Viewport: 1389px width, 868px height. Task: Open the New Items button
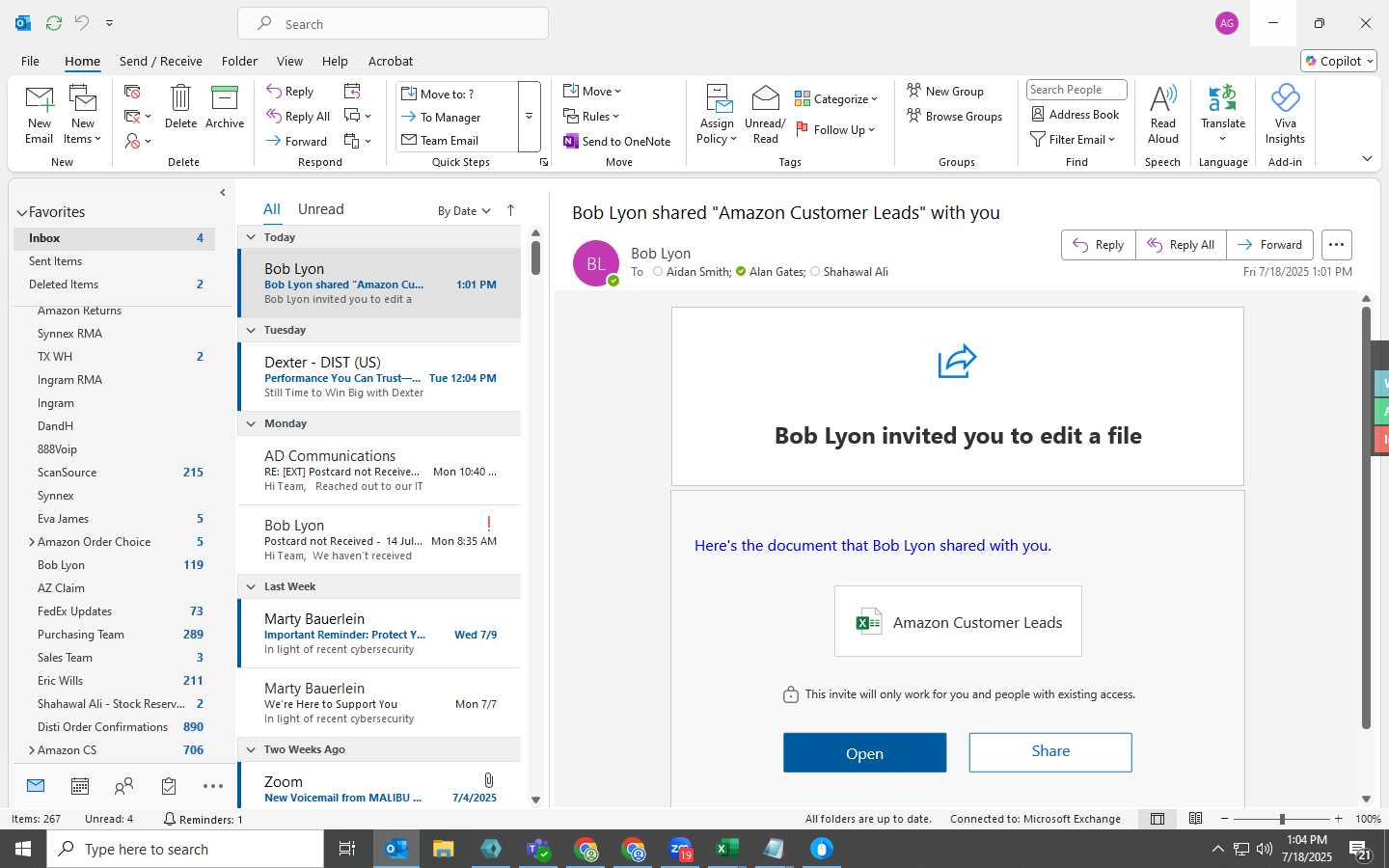pyautogui.click(x=83, y=115)
